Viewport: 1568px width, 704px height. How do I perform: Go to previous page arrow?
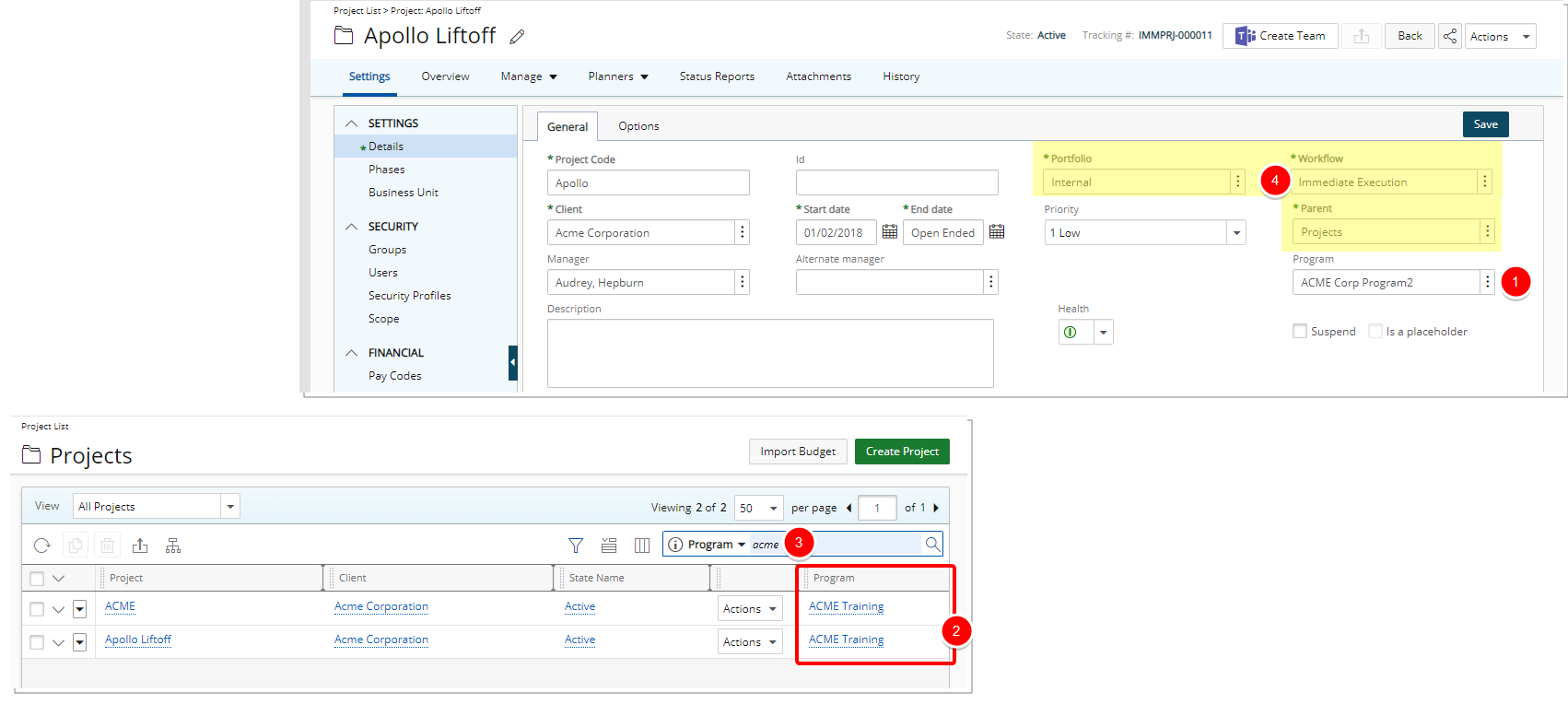(x=848, y=508)
